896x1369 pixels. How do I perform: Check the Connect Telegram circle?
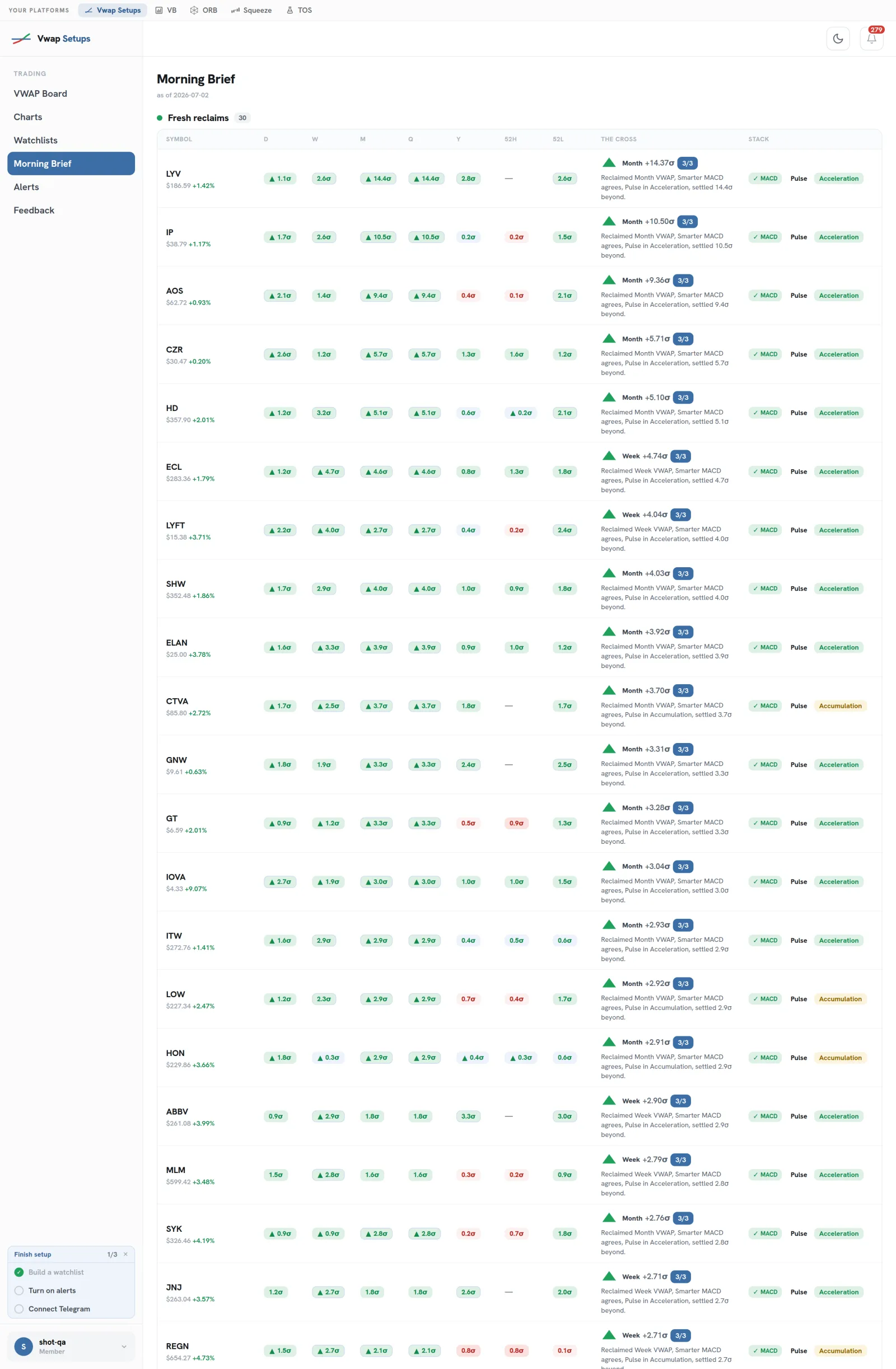click(x=19, y=1309)
